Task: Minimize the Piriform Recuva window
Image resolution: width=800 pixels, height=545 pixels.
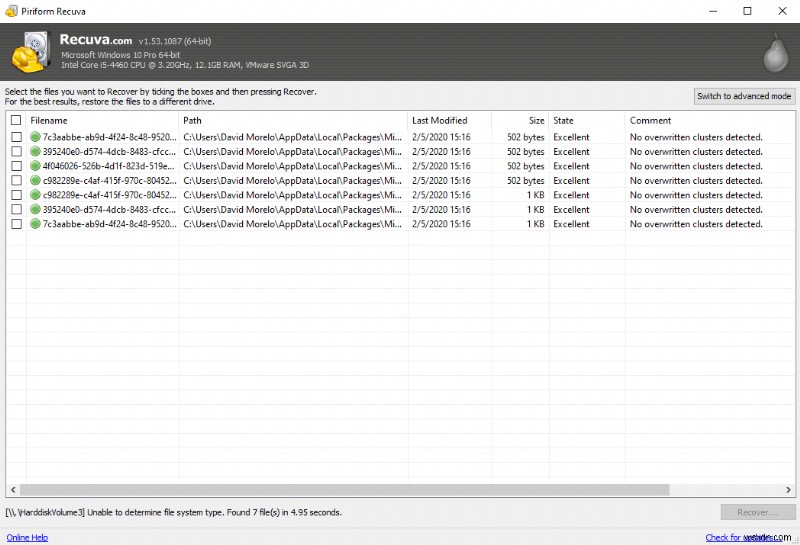Action: pos(713,11)
